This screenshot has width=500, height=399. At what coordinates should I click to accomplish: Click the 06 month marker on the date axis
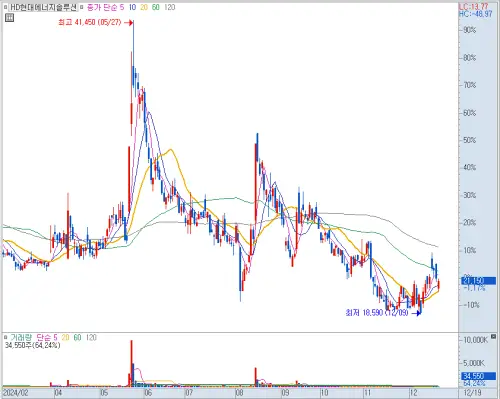click(x=148, y=393)
